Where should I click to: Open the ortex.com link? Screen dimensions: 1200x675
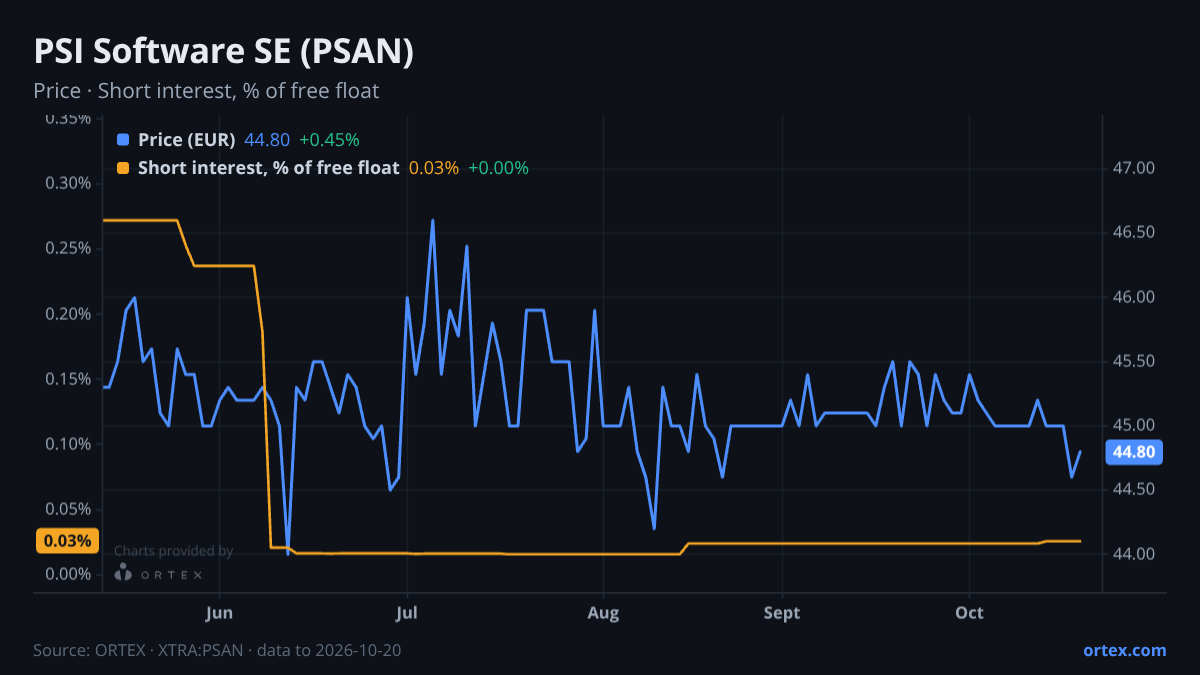[1125, 650]
